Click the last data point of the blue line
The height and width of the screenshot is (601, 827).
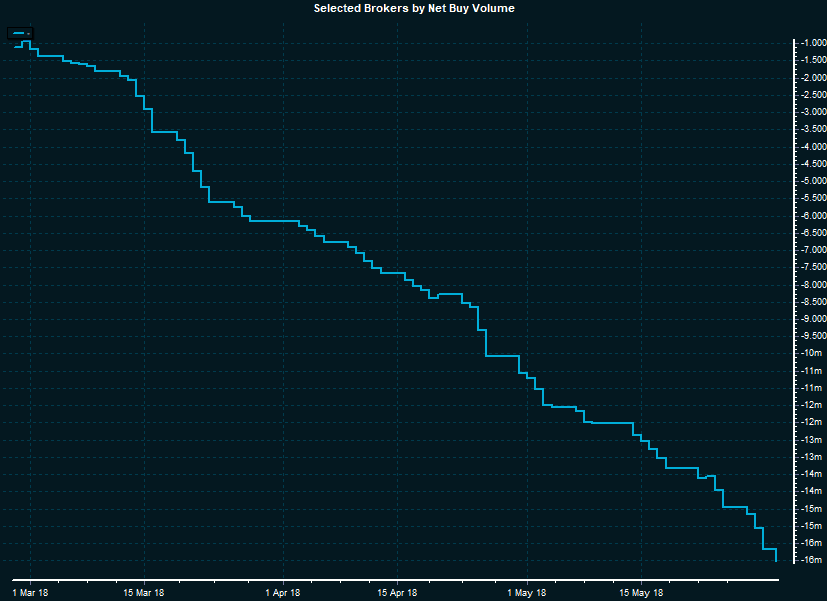tap(776, 561)
